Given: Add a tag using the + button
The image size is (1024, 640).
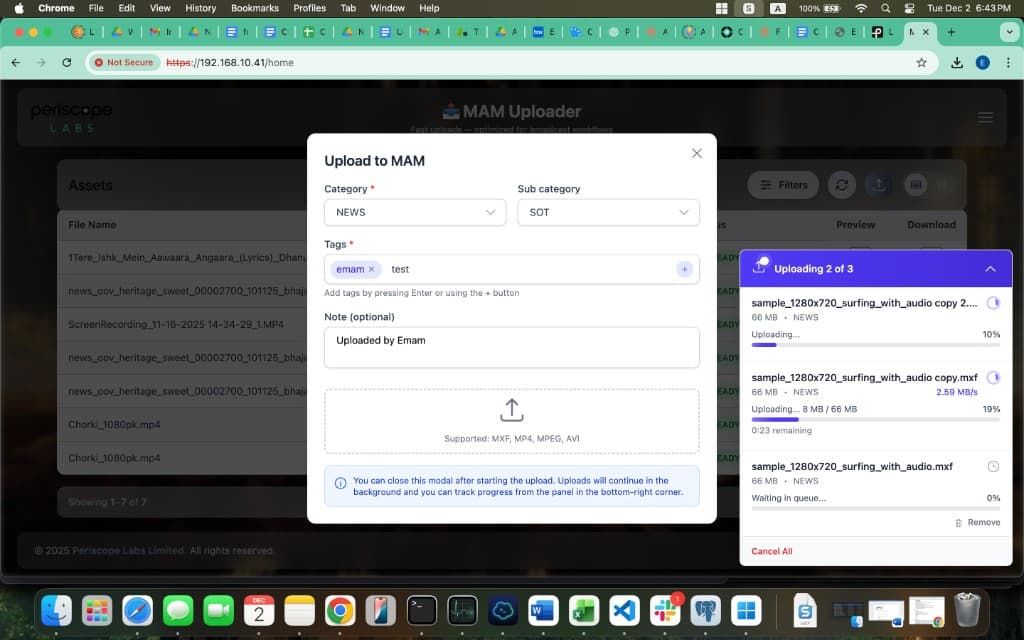Looking at the screenshot, I should (x=684, y=269).
